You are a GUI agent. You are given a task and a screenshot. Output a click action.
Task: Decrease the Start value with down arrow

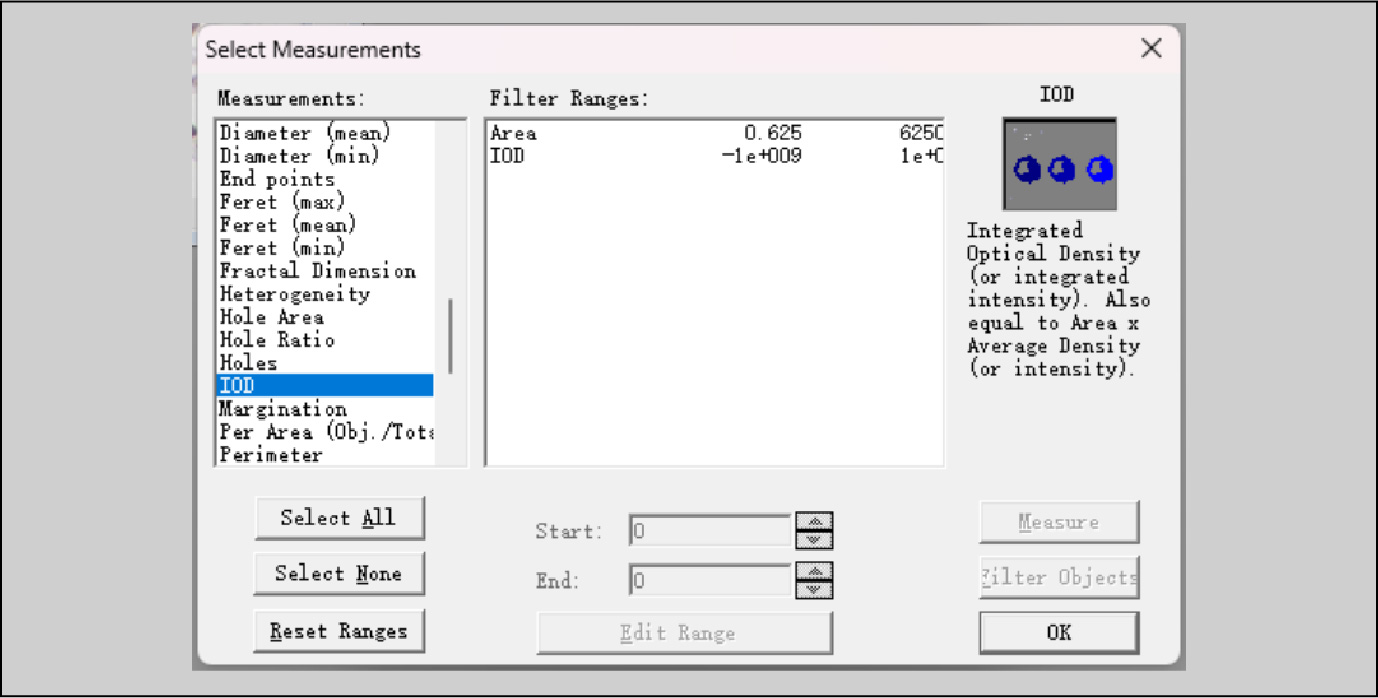(x=814, y=539)
